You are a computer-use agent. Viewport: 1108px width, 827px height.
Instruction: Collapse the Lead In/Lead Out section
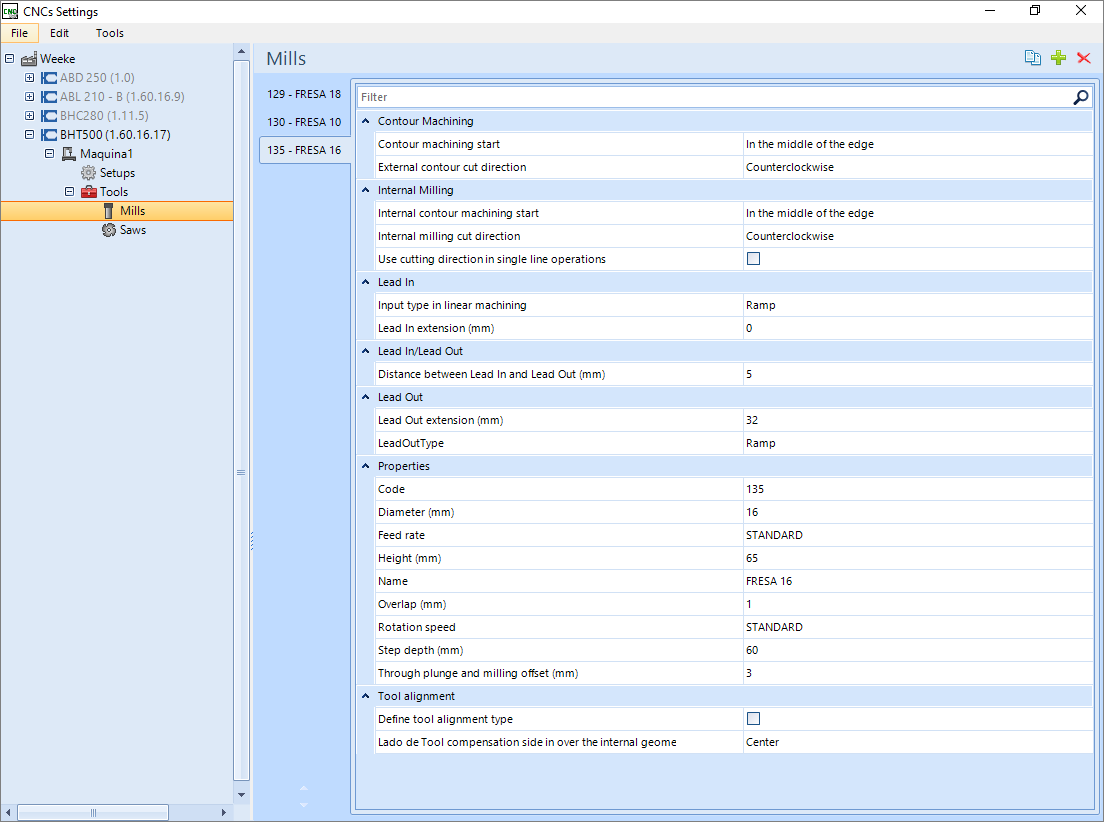(x=367, y=352)
